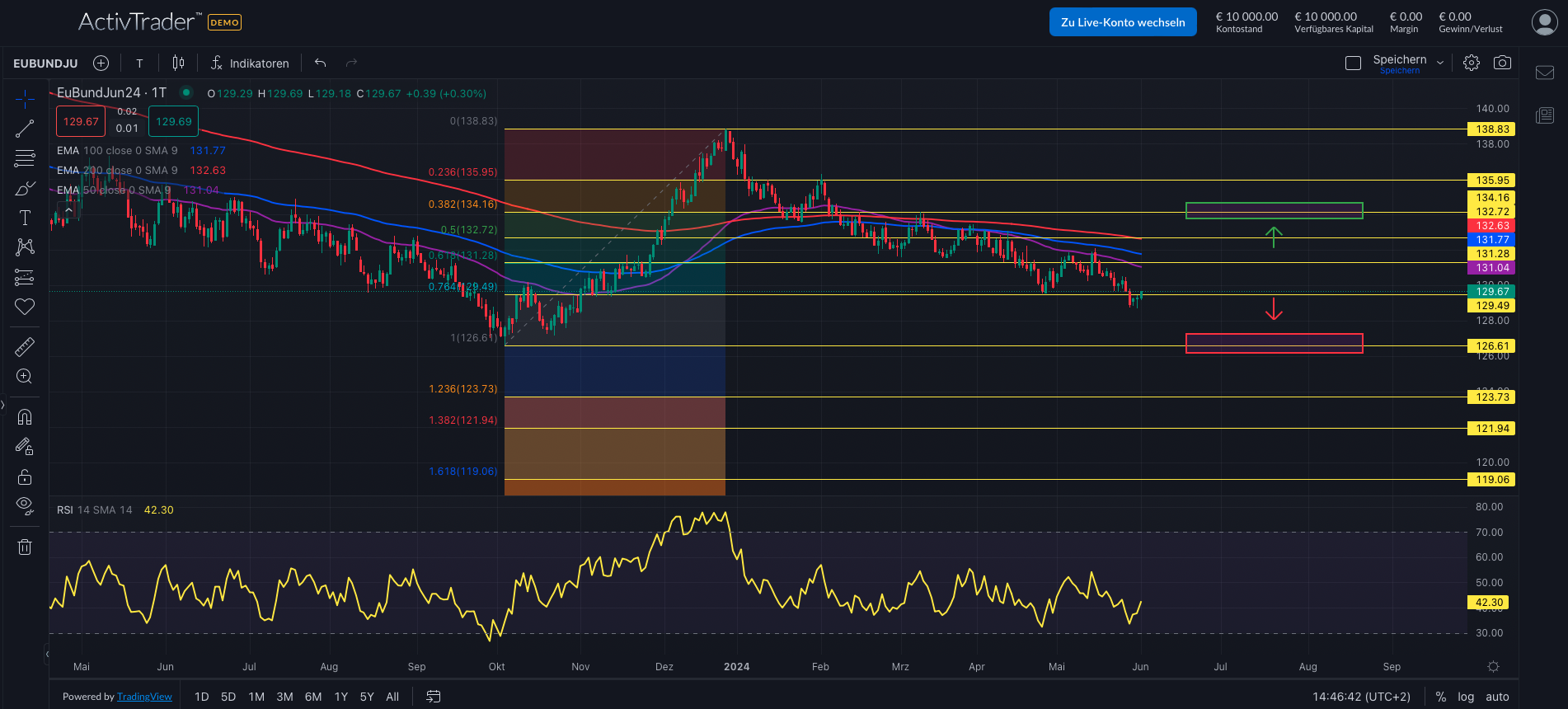The height and width of the screenshot is (709, 1568).
Task: Open the T timeframe interval selector
Action: tap(139, 63)
